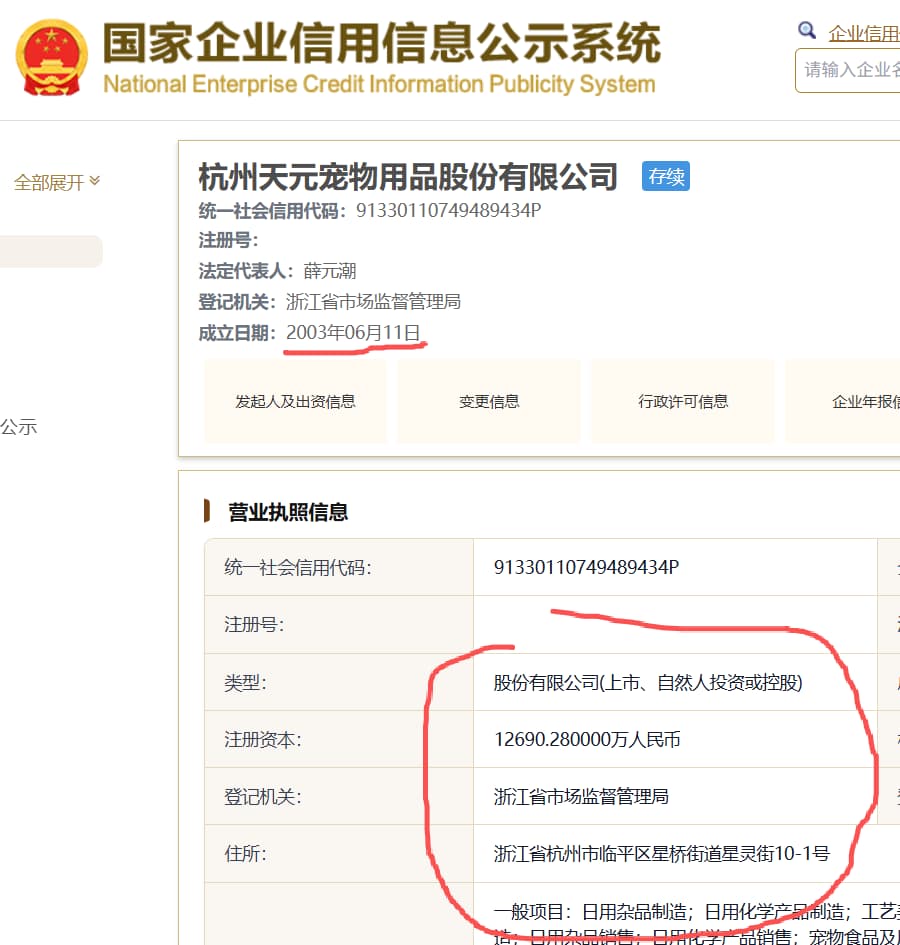Click the 类型 row label
The image size is (900, 945).
(x=245, y=683)
